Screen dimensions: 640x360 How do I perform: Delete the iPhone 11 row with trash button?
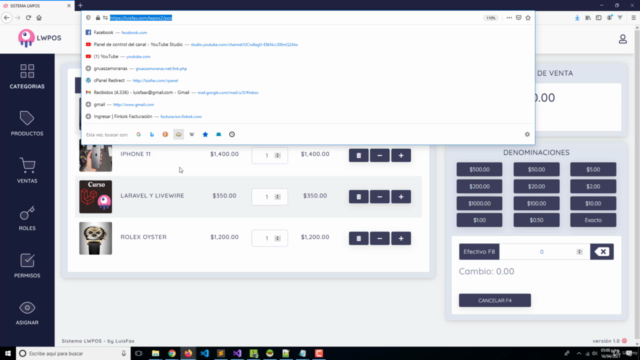[358, 156]
